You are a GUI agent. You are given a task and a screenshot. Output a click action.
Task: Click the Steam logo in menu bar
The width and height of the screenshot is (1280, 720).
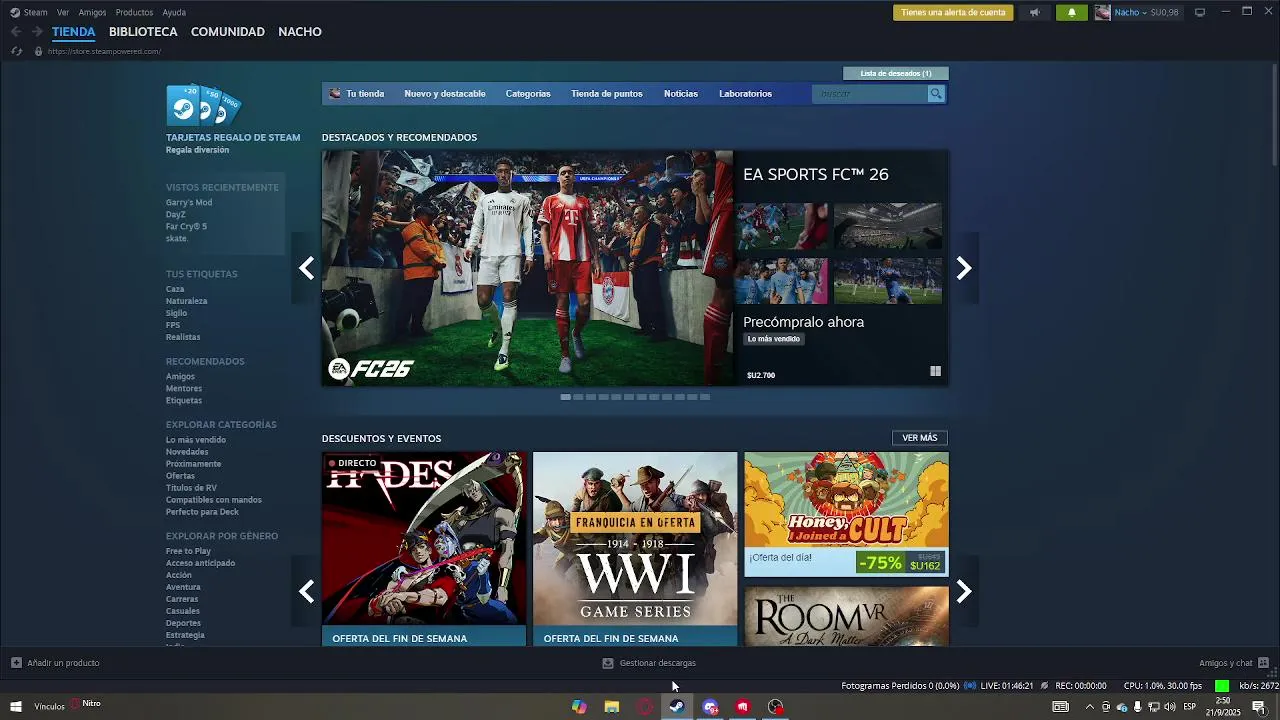point(15,12)
